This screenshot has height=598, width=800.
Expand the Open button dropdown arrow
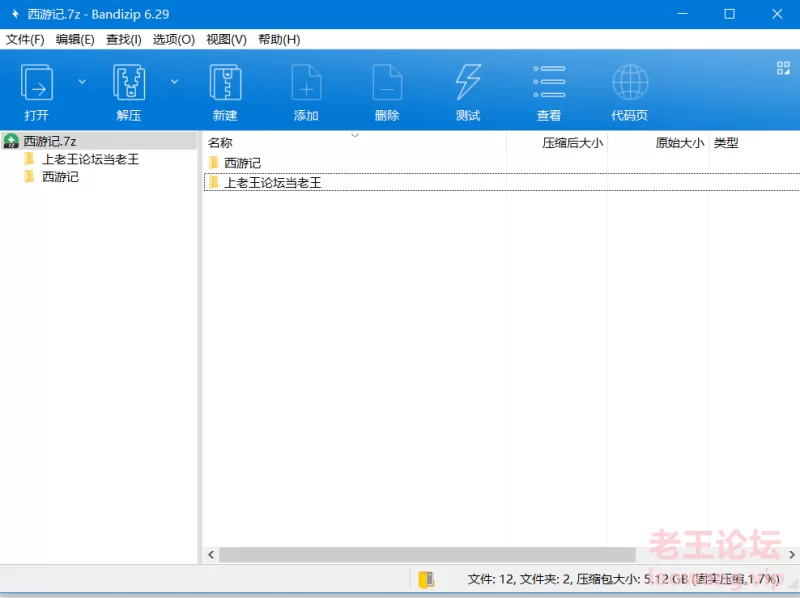[x=82, y=82]
